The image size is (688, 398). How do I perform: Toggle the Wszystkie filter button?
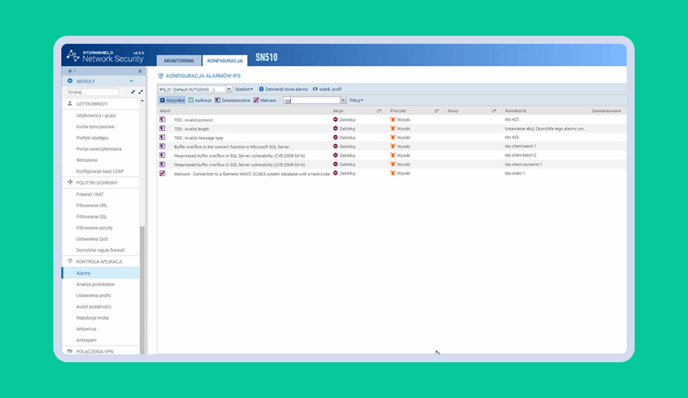[172, 100]
